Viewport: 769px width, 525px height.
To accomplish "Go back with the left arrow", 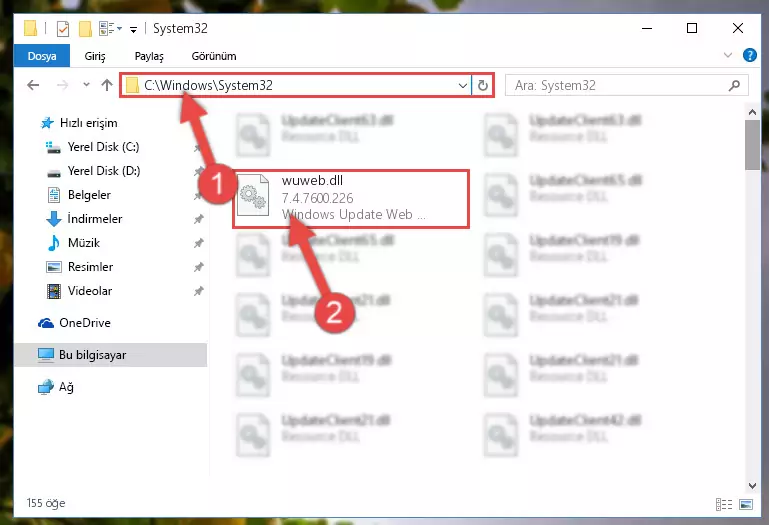I will (x=33, y=85).
